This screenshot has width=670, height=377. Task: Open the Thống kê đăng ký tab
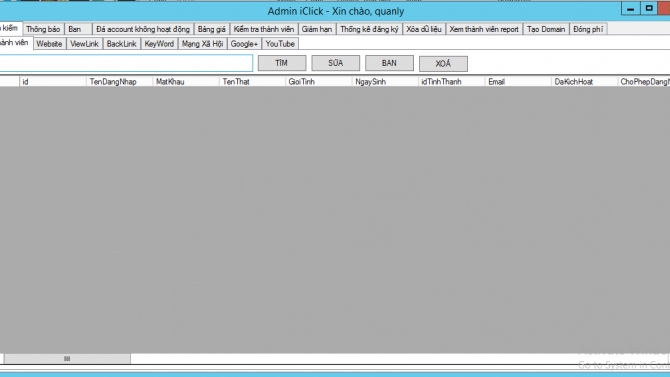(x=369, y=29)
